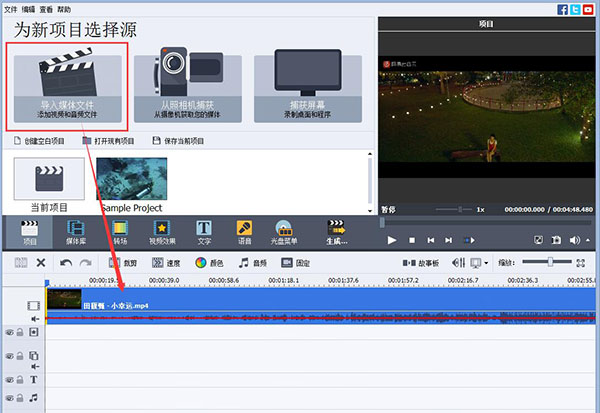This screenshot has height=413, width=600.
Task: Click the next scene playback button
Action: pos(470,240)
